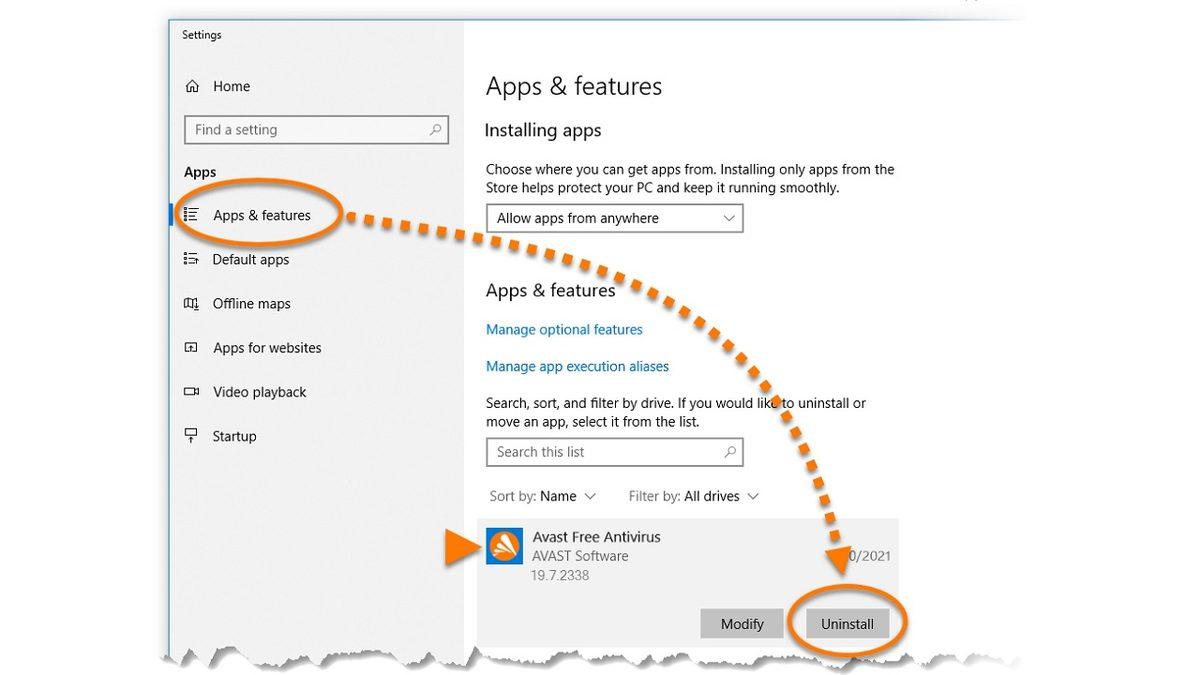The image size is (1200, 675).
Task: Select the Apps & features list icon
Action: (191, 215)
